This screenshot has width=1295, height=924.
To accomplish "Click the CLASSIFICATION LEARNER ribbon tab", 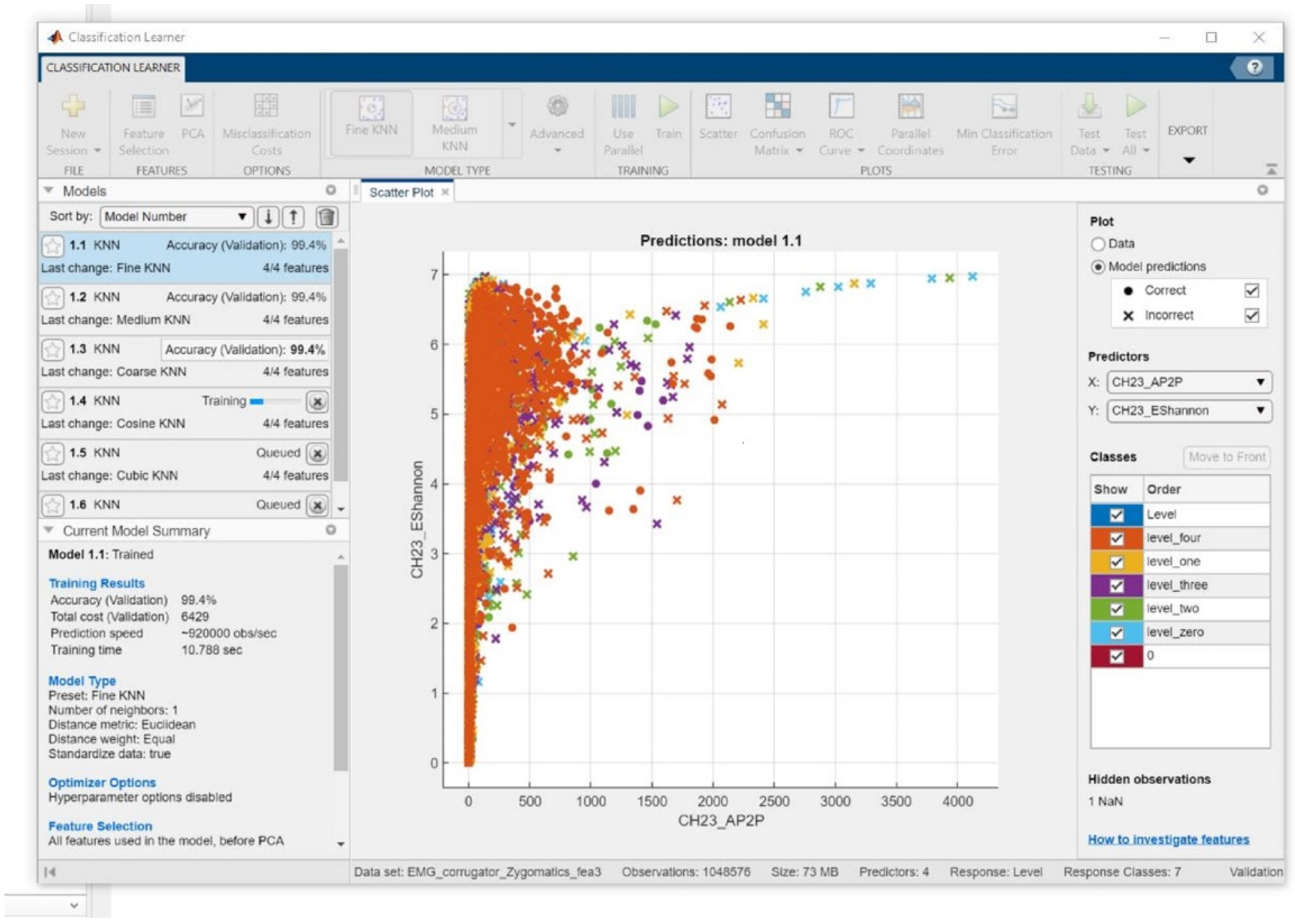I will point(113,68).
